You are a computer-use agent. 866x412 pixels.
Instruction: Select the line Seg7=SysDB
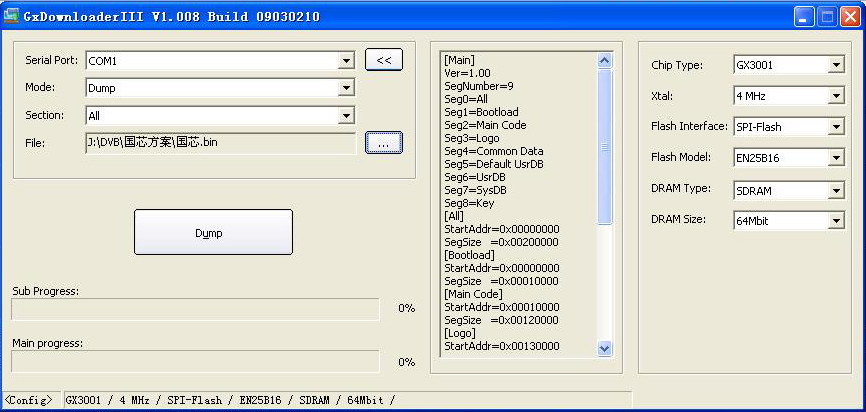click(x=475, y=190)
